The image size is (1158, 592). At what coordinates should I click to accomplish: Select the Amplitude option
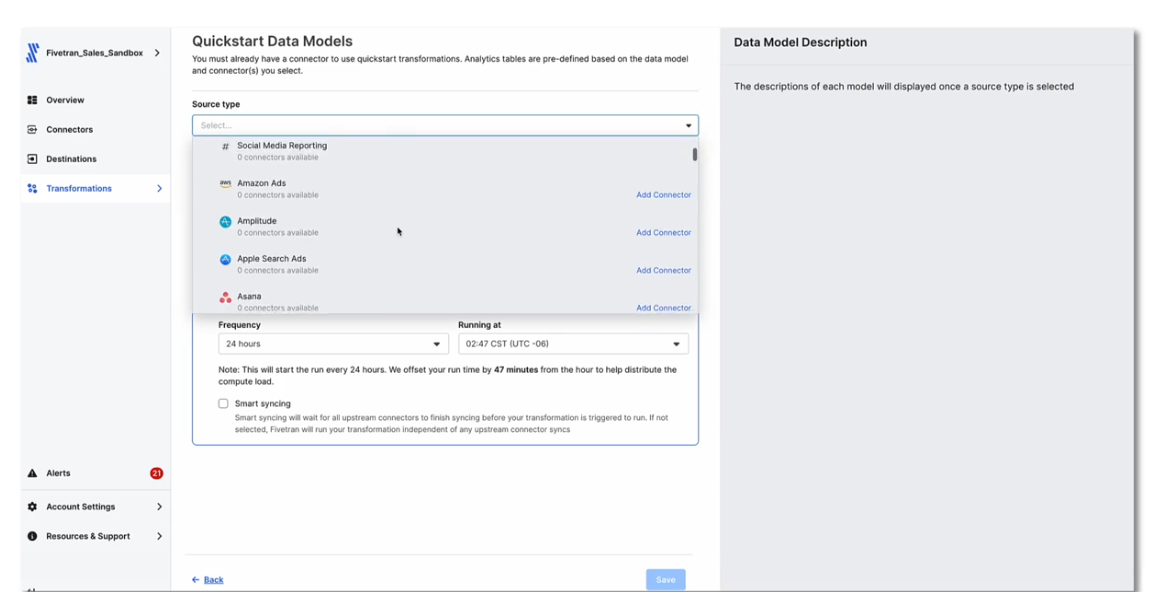click(445, 226)
